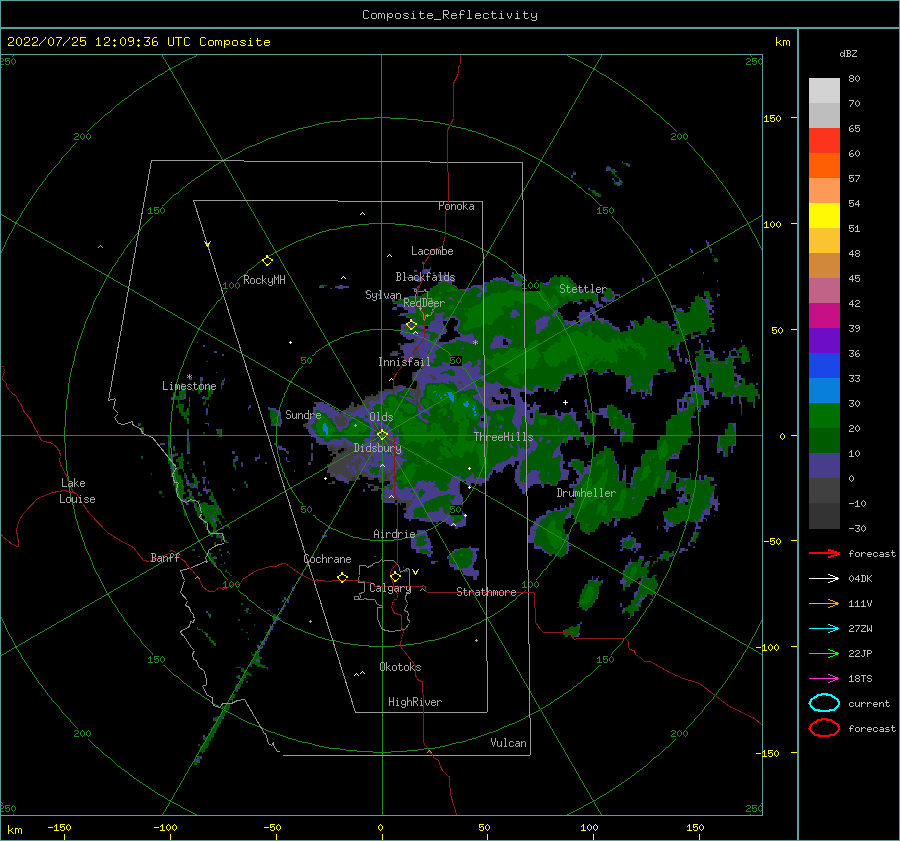Click the 80 value in dBZ scale

(854, 79)
